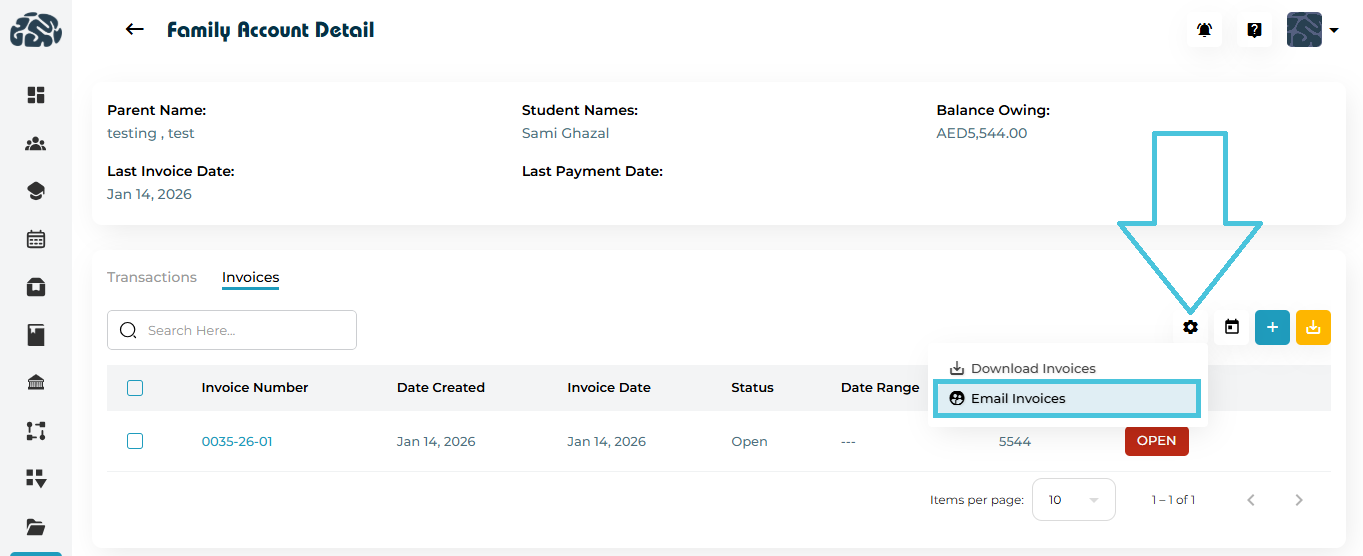Click the bank building icon in sidebar
The height and width of the screenshot is (556, 1363).
(x=36, y=383)
